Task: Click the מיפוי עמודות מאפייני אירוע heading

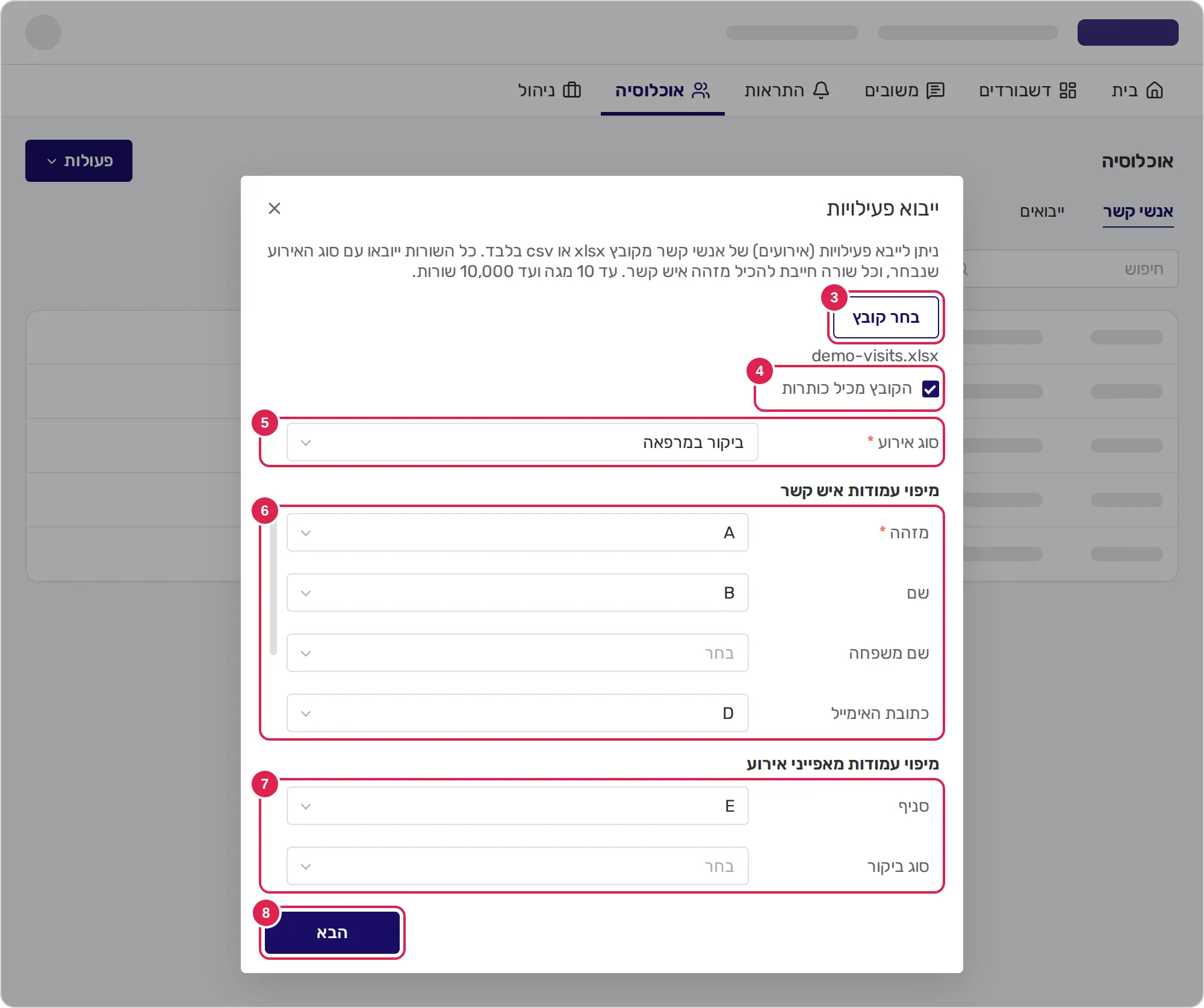Action: pyautogui.click(x=843, y=764)
